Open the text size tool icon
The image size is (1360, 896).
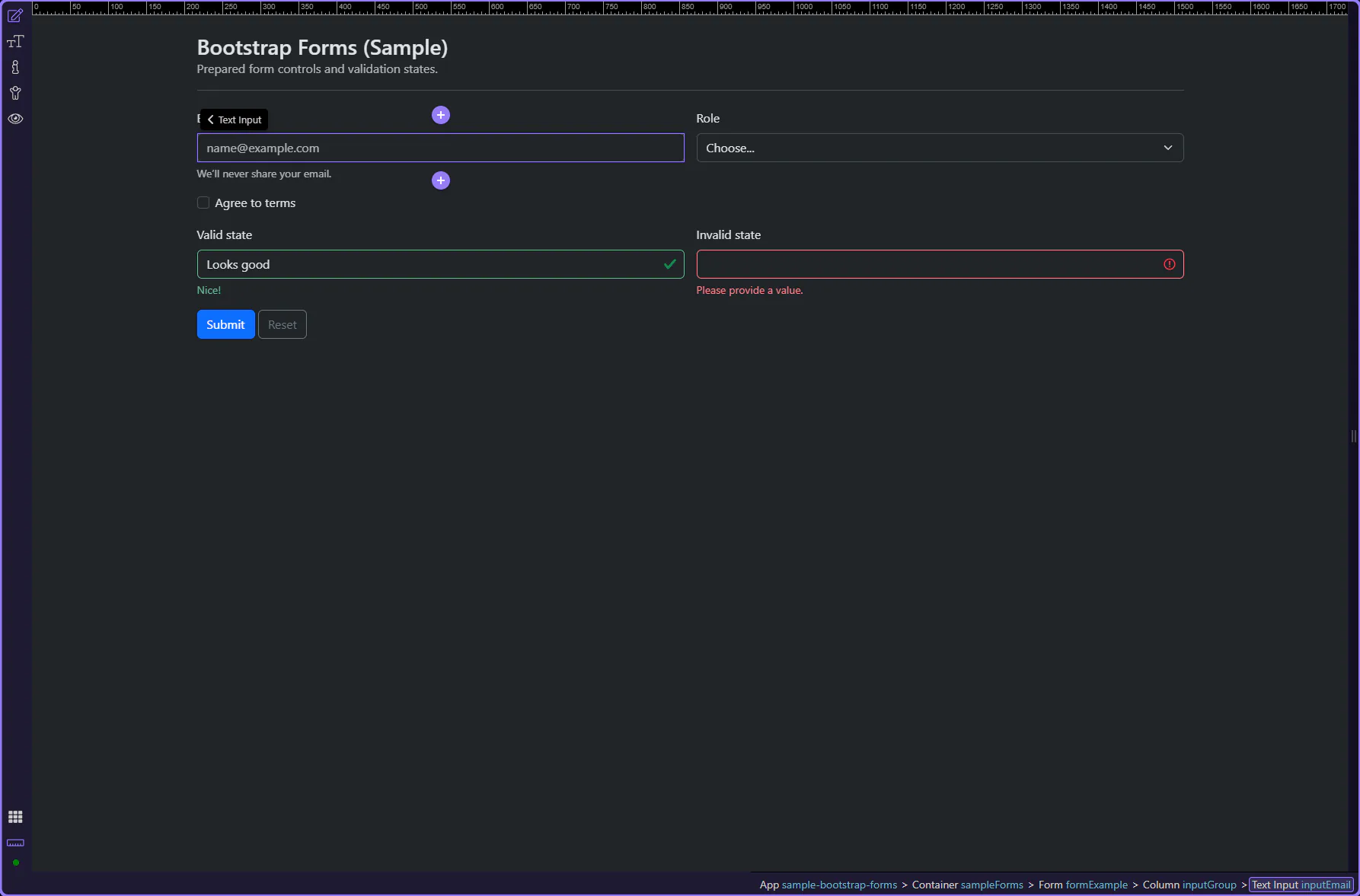pyautogui.click(x=15, y=42)
